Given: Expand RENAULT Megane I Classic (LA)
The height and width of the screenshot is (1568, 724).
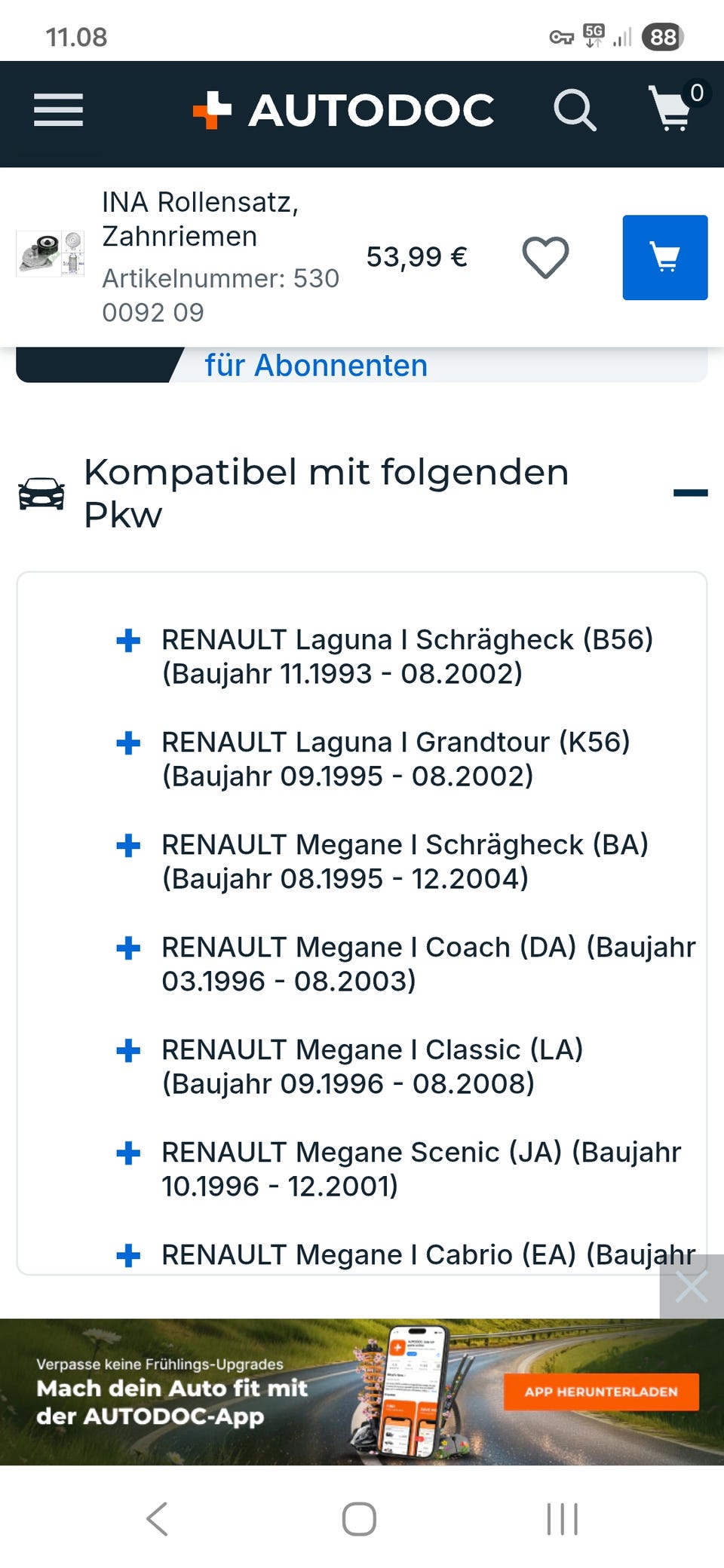Looking at the screenshot, I should [x=128, y=1051].
